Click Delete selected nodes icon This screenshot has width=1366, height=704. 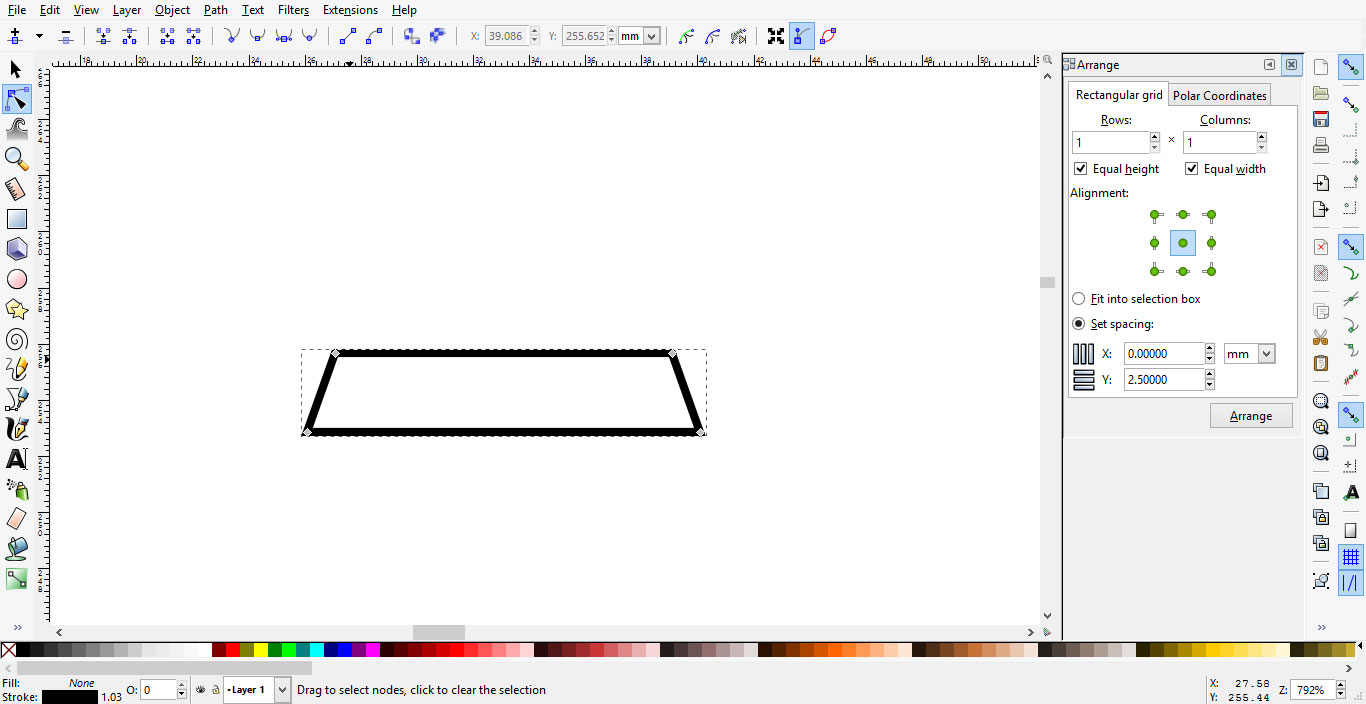pos(66,36)
